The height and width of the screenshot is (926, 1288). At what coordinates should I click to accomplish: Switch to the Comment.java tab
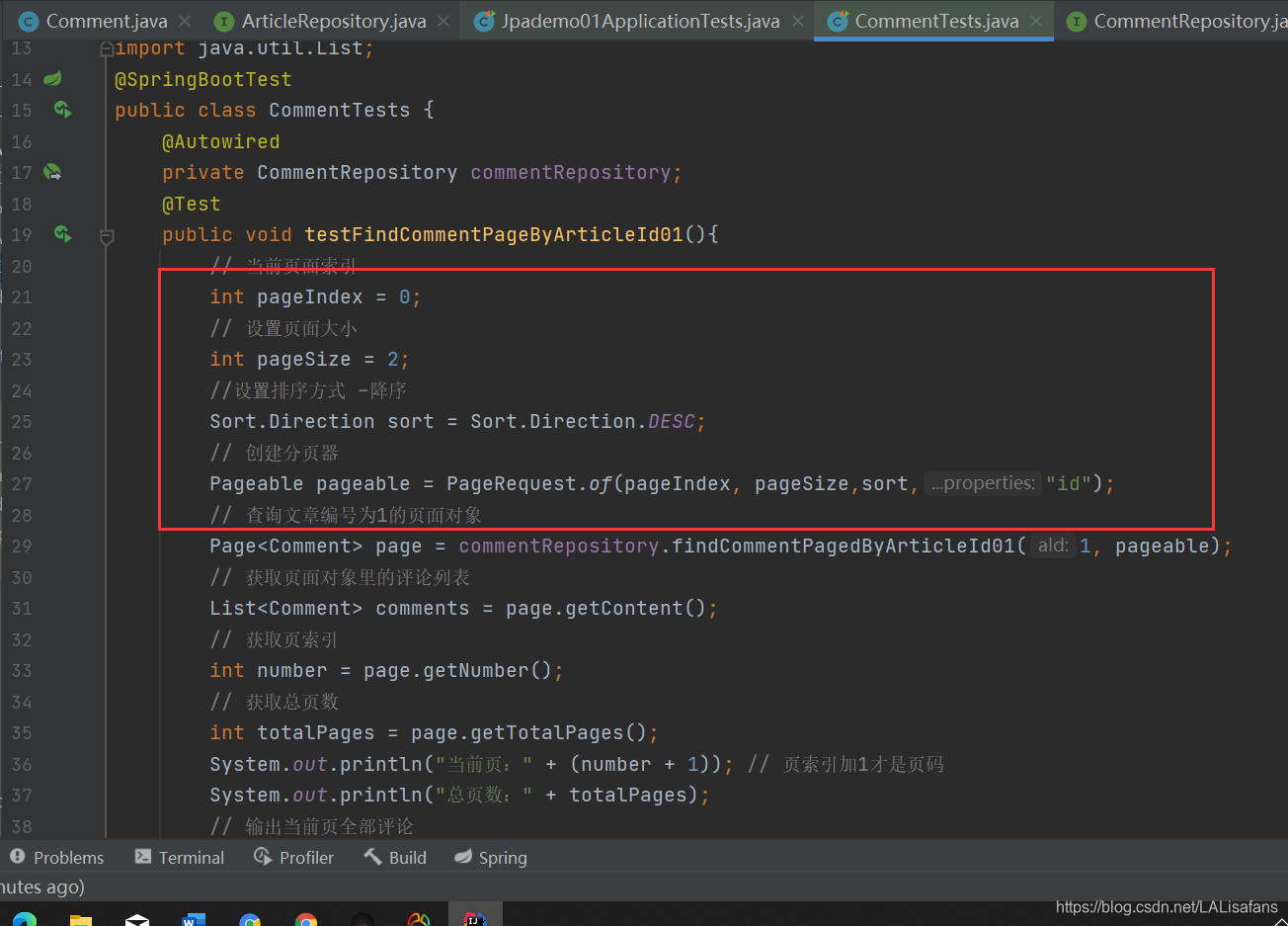[x=107, y=21]
